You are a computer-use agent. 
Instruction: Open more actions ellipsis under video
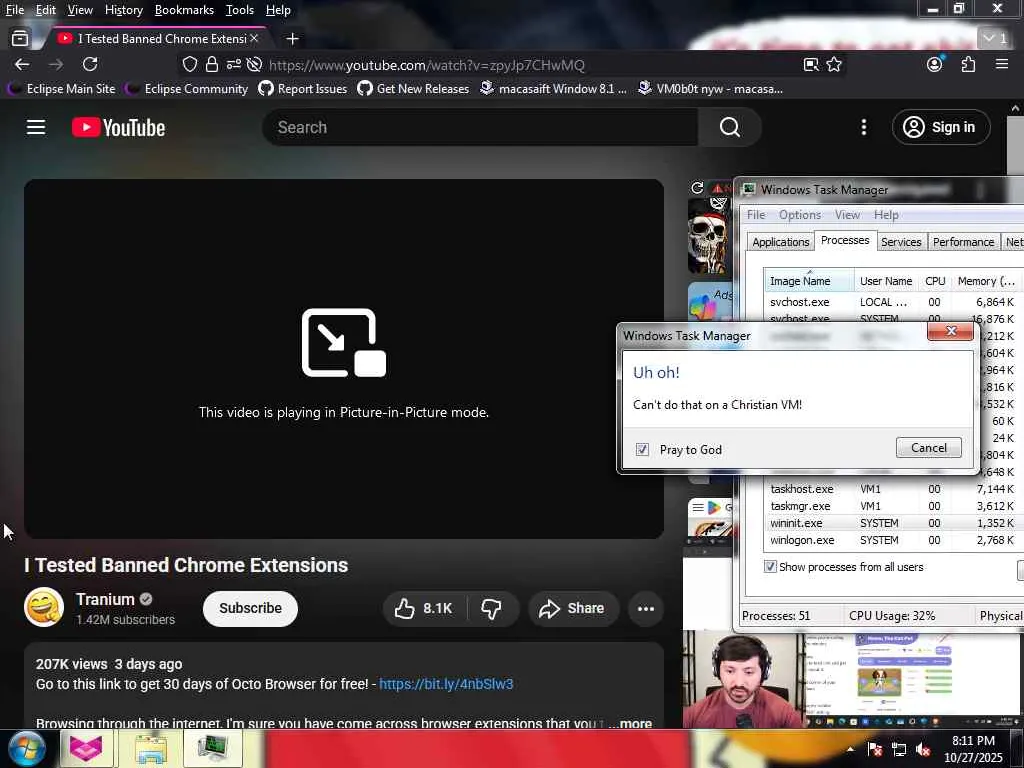(x=646, y=609)
